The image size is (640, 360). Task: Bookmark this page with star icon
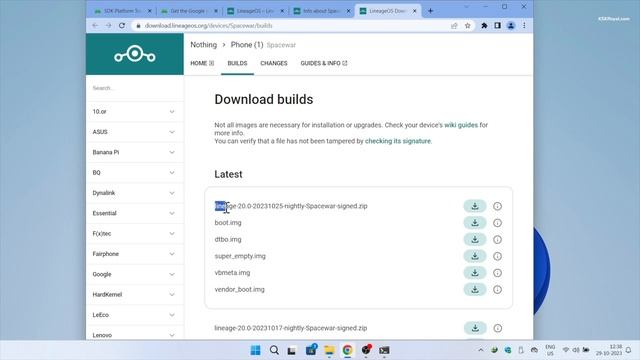point(468,25)
